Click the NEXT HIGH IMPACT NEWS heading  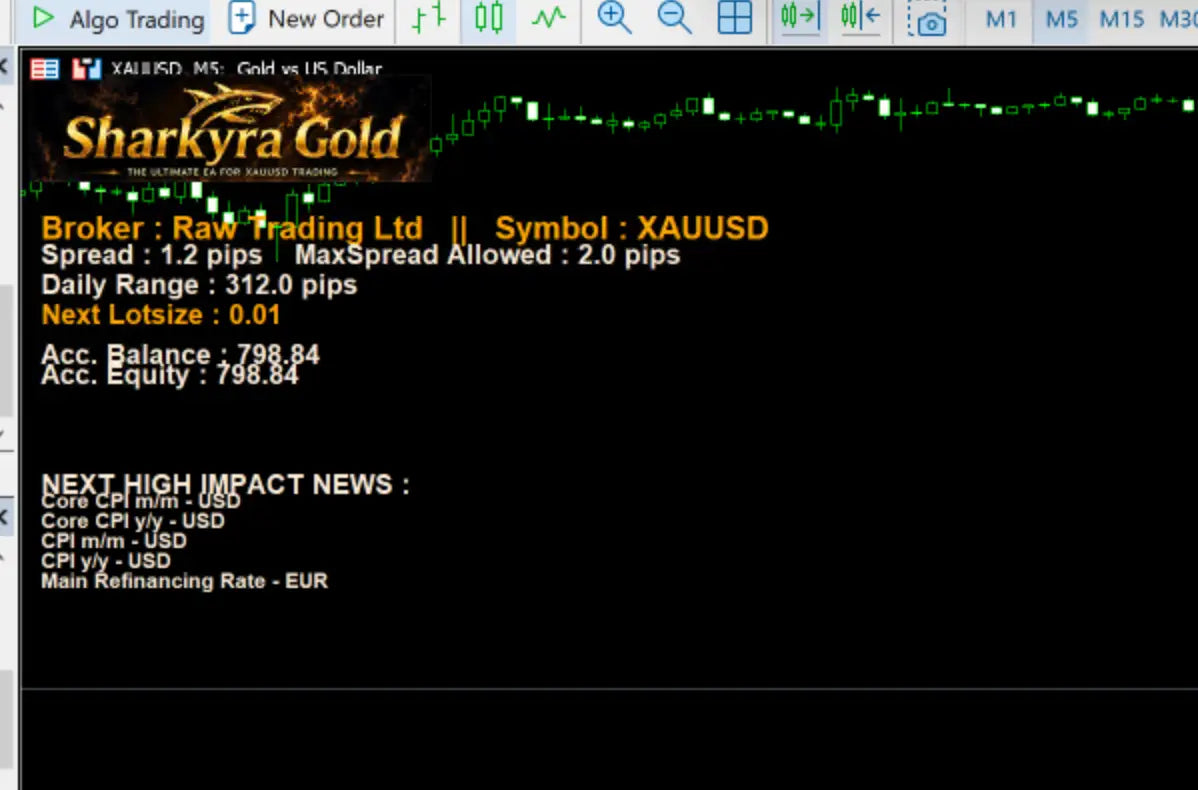[x=225, y=484]
